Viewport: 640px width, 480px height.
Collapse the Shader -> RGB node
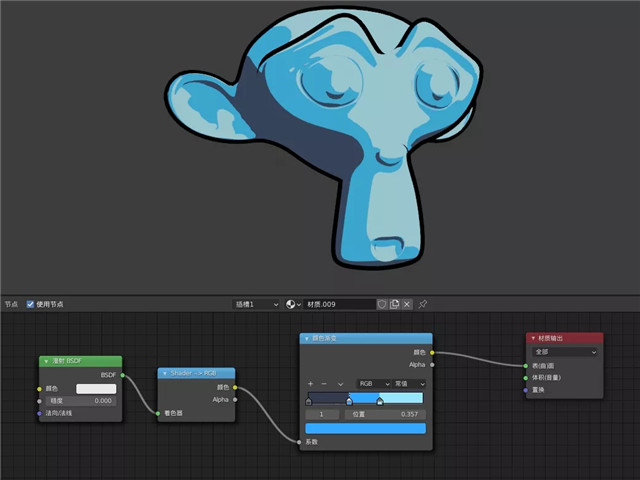click(x=165, y=373)
